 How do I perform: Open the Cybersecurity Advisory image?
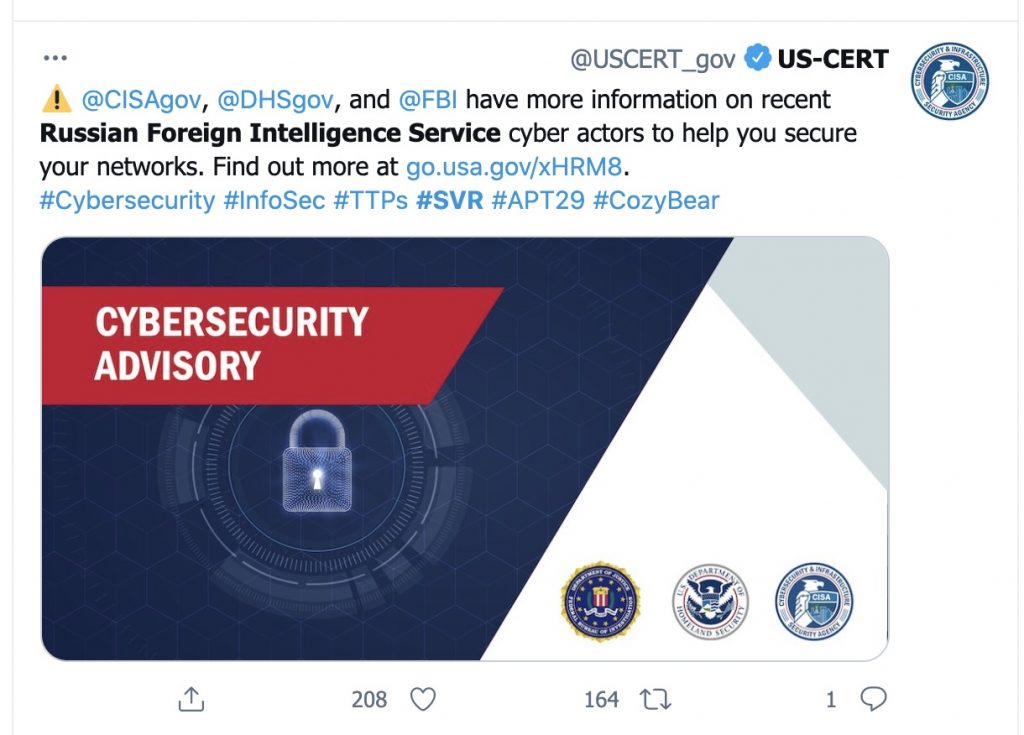point(464,448)
